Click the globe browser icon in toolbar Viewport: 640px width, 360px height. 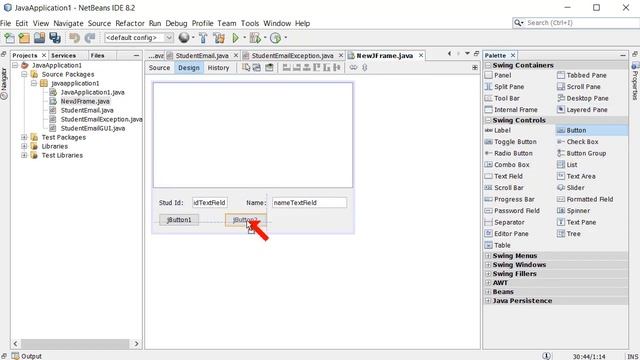click(x=184, y=38)
